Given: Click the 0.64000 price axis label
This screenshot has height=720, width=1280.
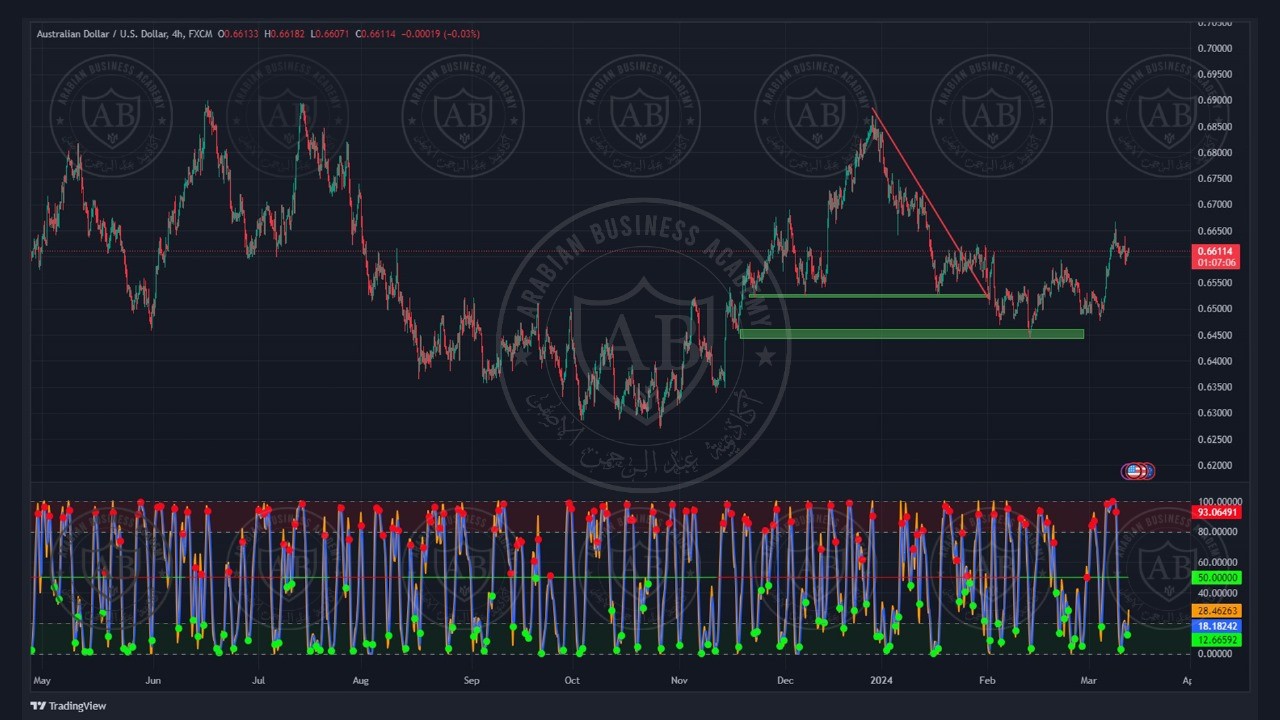Looking at the screenshot, I should coord(1214,361).
